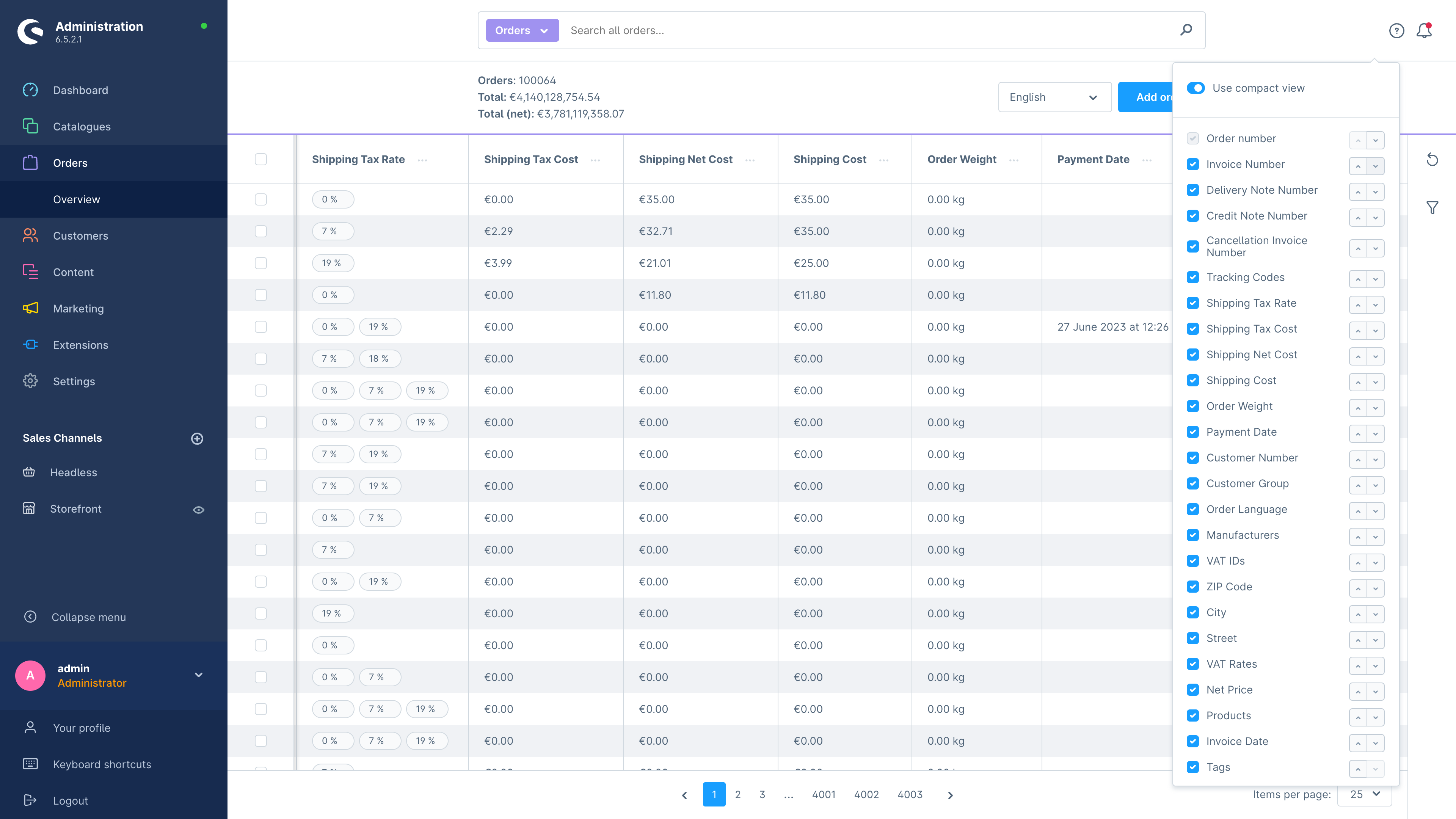This screenshot has height=819, width=1456.
Task: Toggle the Use compact view switch
Action: [1196, 88]
